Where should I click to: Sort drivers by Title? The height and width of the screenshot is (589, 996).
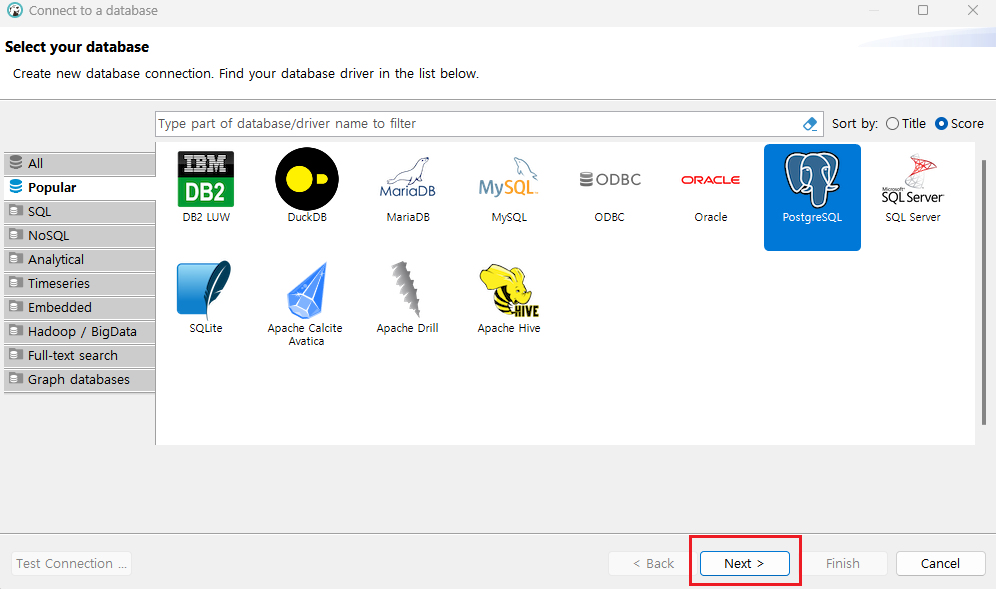(906, 124)
